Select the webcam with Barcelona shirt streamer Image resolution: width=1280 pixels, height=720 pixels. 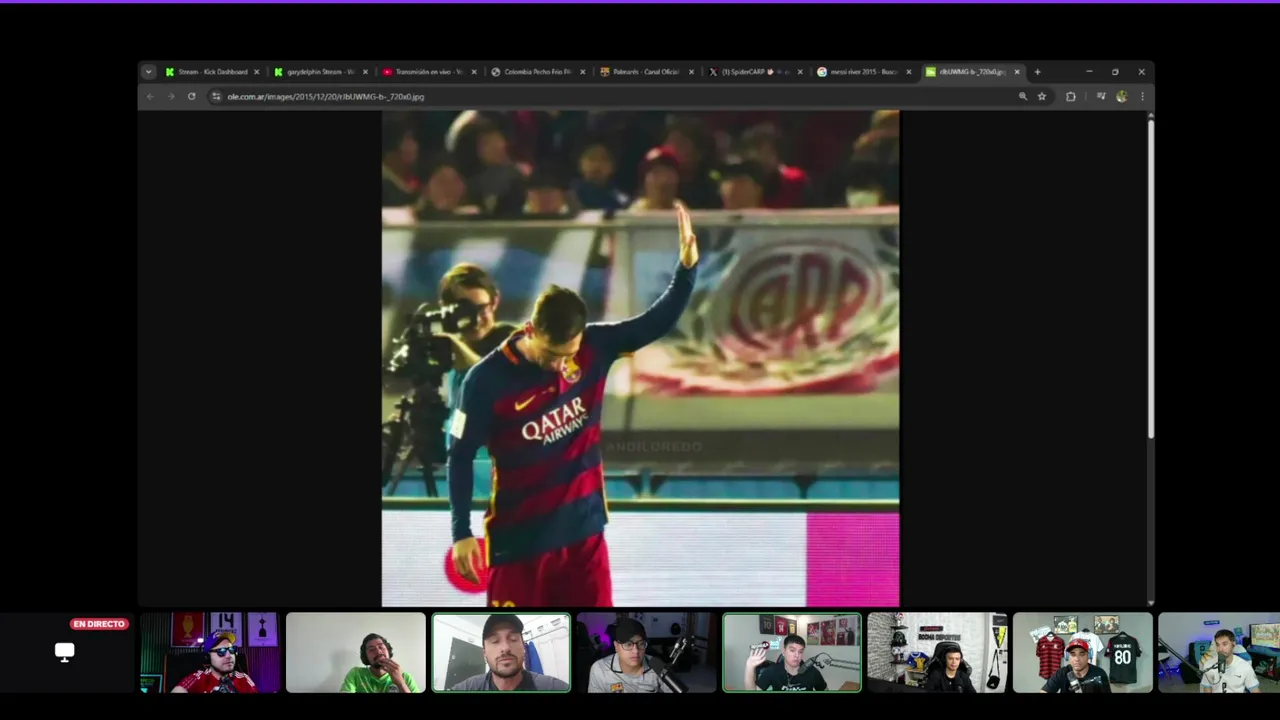[x=646, y=652]
